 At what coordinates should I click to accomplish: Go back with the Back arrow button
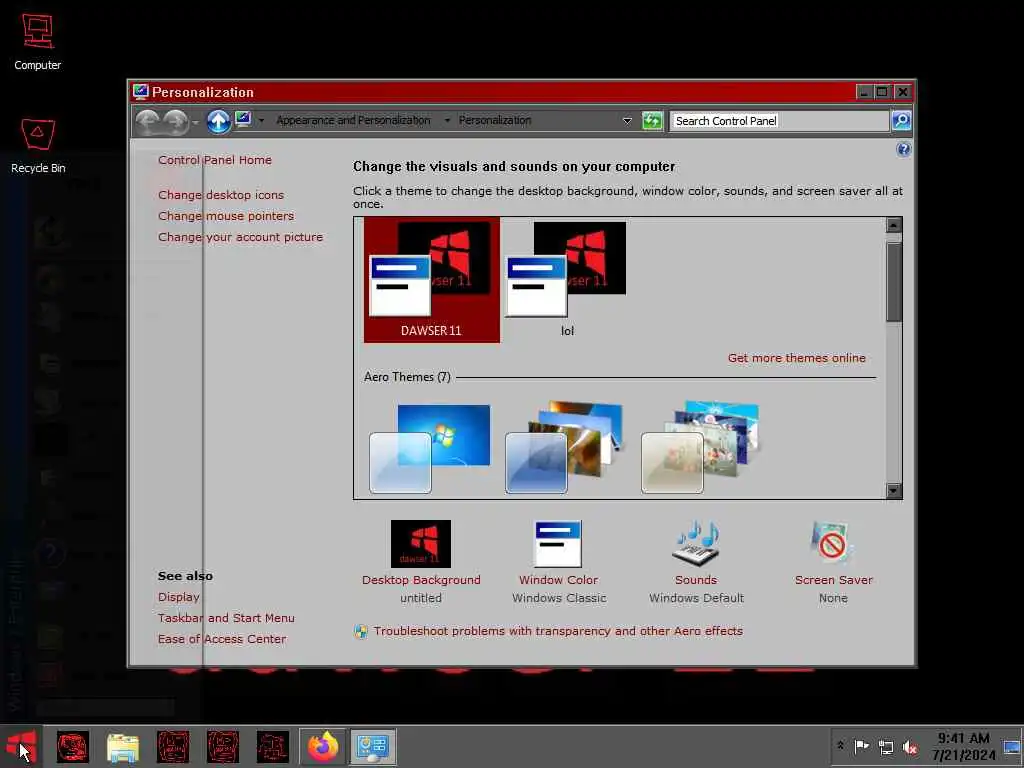[148, 121]
